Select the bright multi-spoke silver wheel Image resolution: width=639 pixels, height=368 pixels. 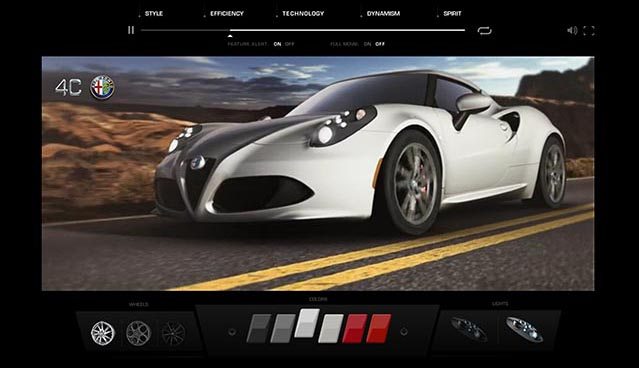click(x=103, y=333)
